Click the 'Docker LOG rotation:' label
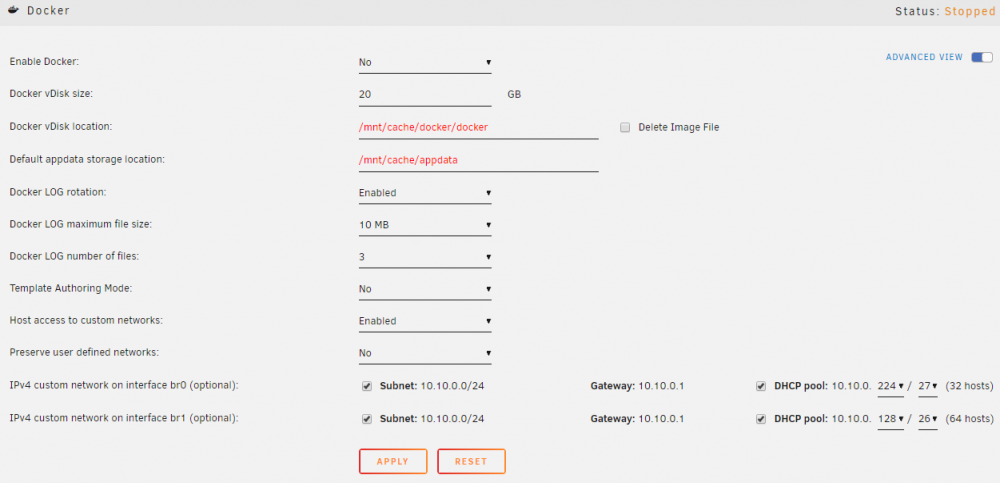This screenshot has height=483, width=1000. tap(58, 192)
